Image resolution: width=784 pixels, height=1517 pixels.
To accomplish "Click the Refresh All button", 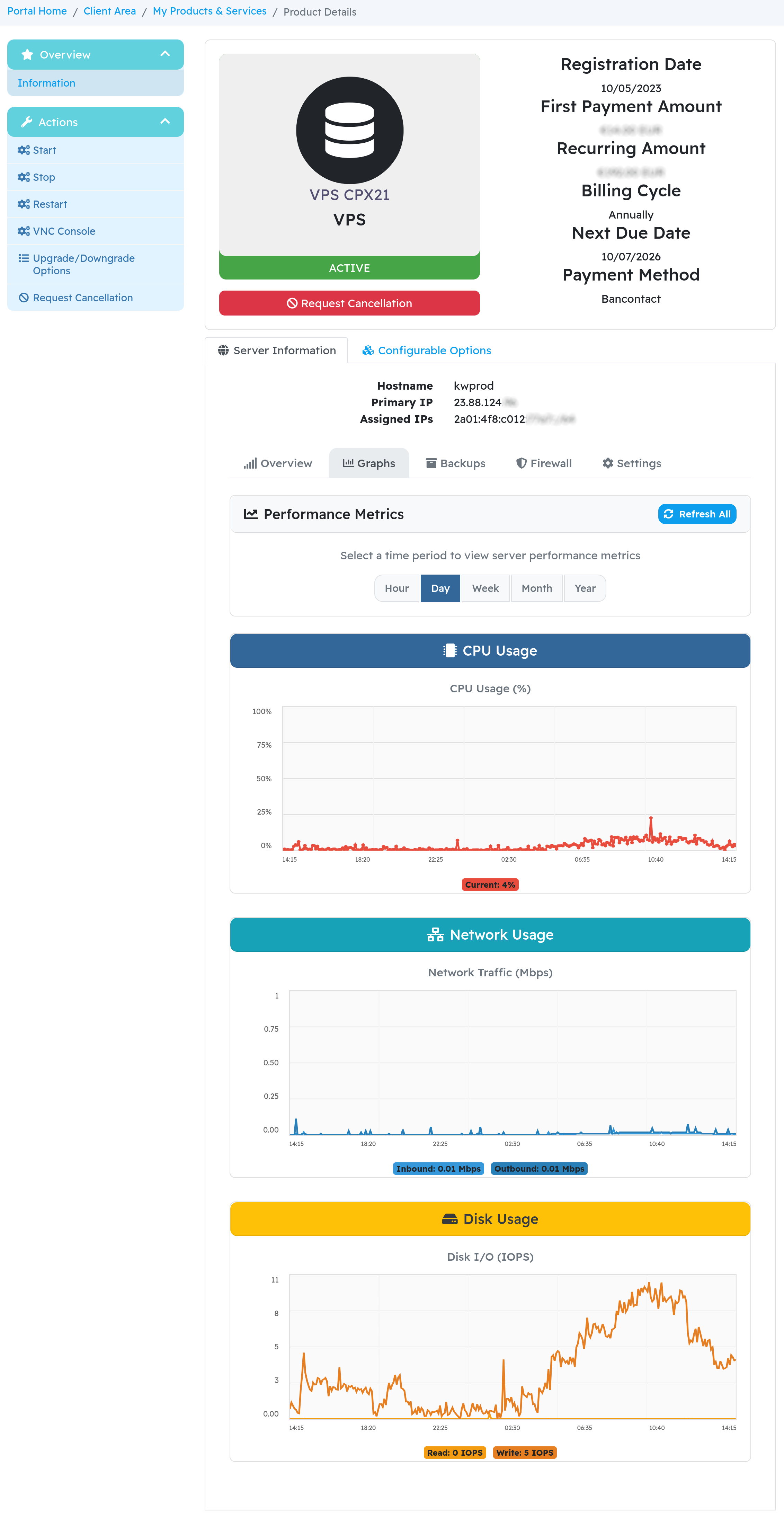I will [697, 514].
